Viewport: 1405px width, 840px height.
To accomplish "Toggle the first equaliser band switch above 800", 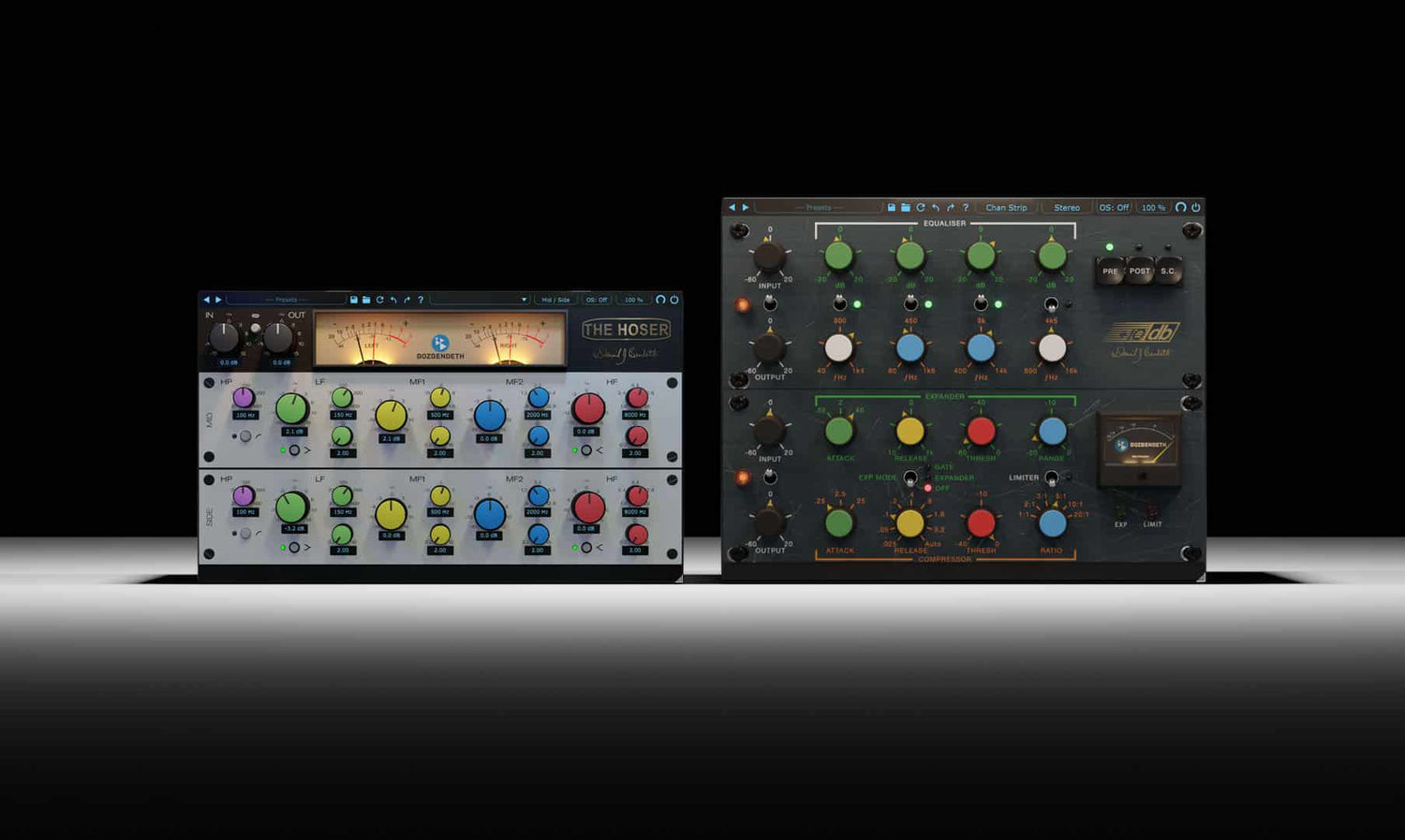I will [x=840, y=303].
